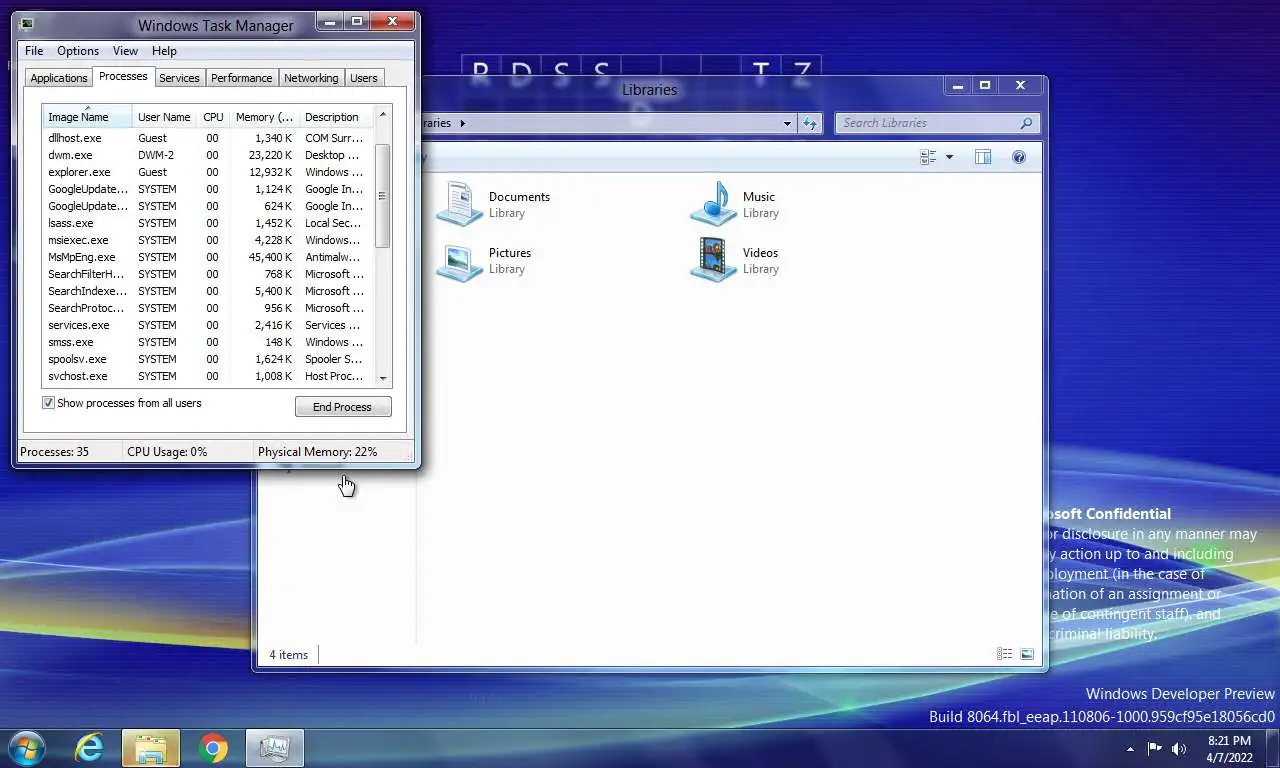
Task: Select the smss.exe process row
Action: [x=208, y=342]
